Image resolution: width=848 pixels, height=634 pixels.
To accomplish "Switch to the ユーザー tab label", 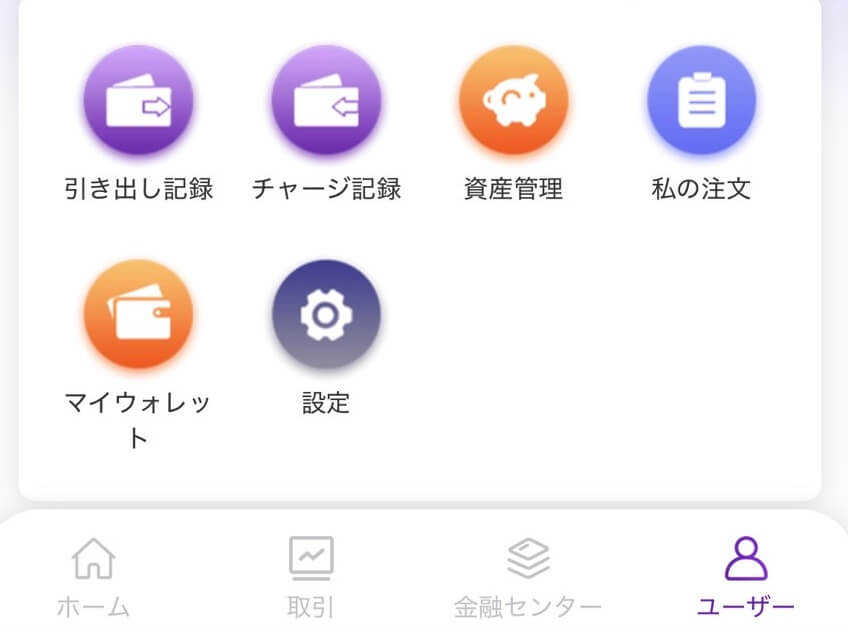I will tap(746, 607).
